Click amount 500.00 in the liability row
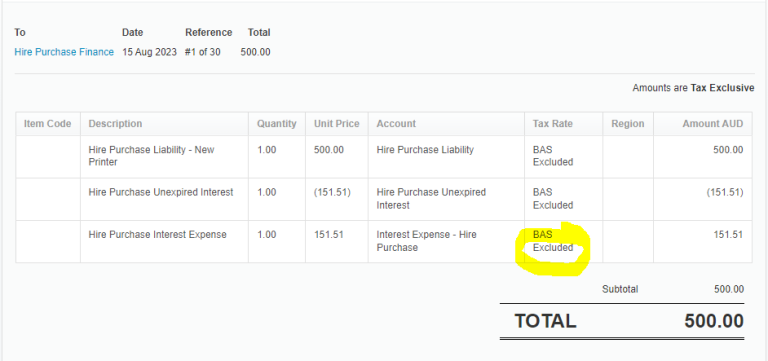 point(728,150)
